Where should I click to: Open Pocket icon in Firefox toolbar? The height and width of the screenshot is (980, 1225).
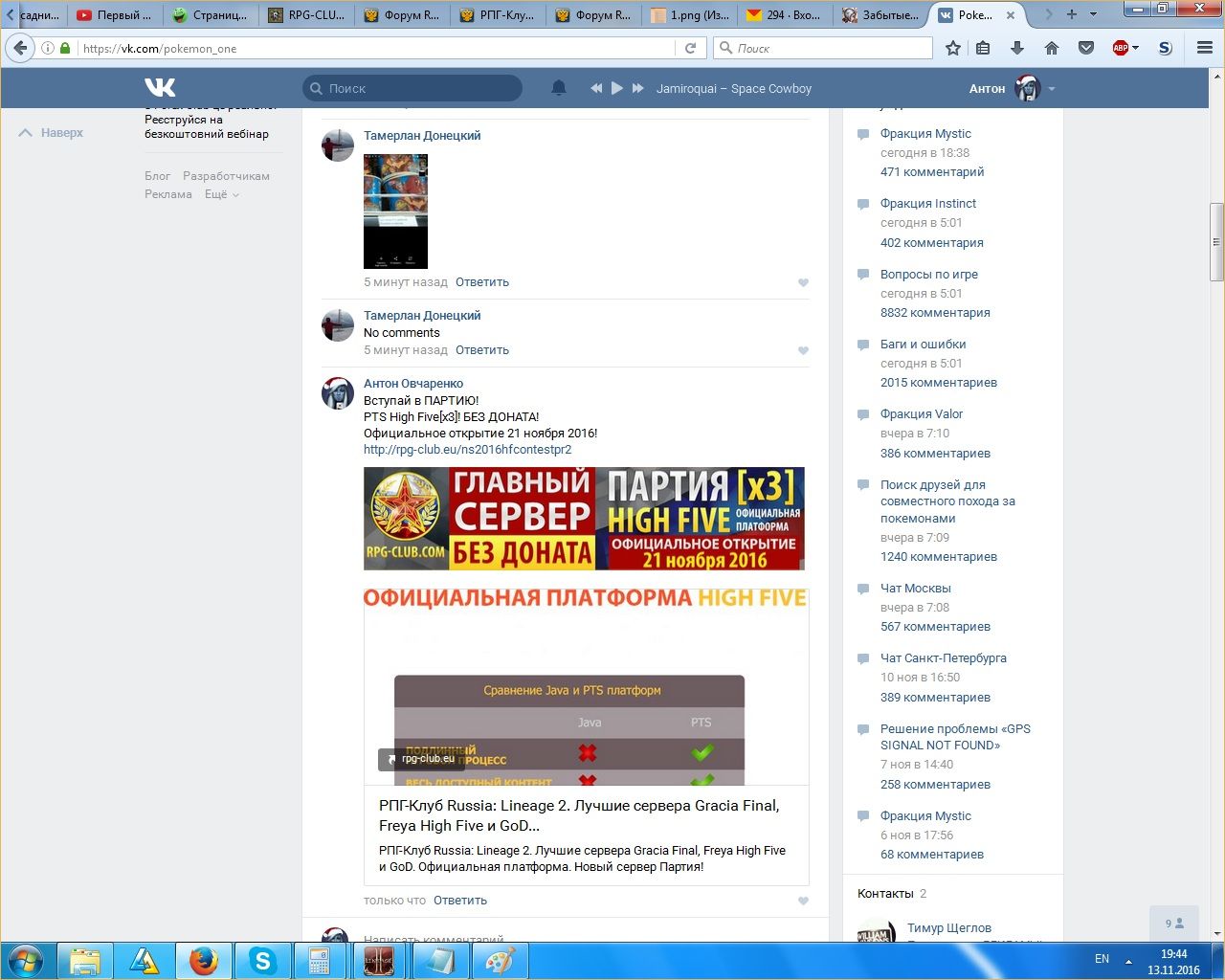(1086, 48)
